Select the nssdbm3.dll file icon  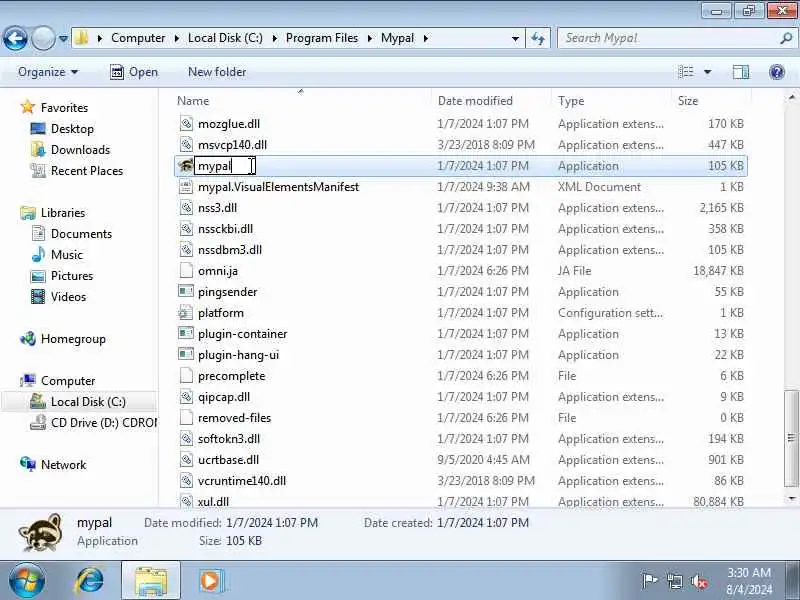pyautogui.click(x=186, y=249)
